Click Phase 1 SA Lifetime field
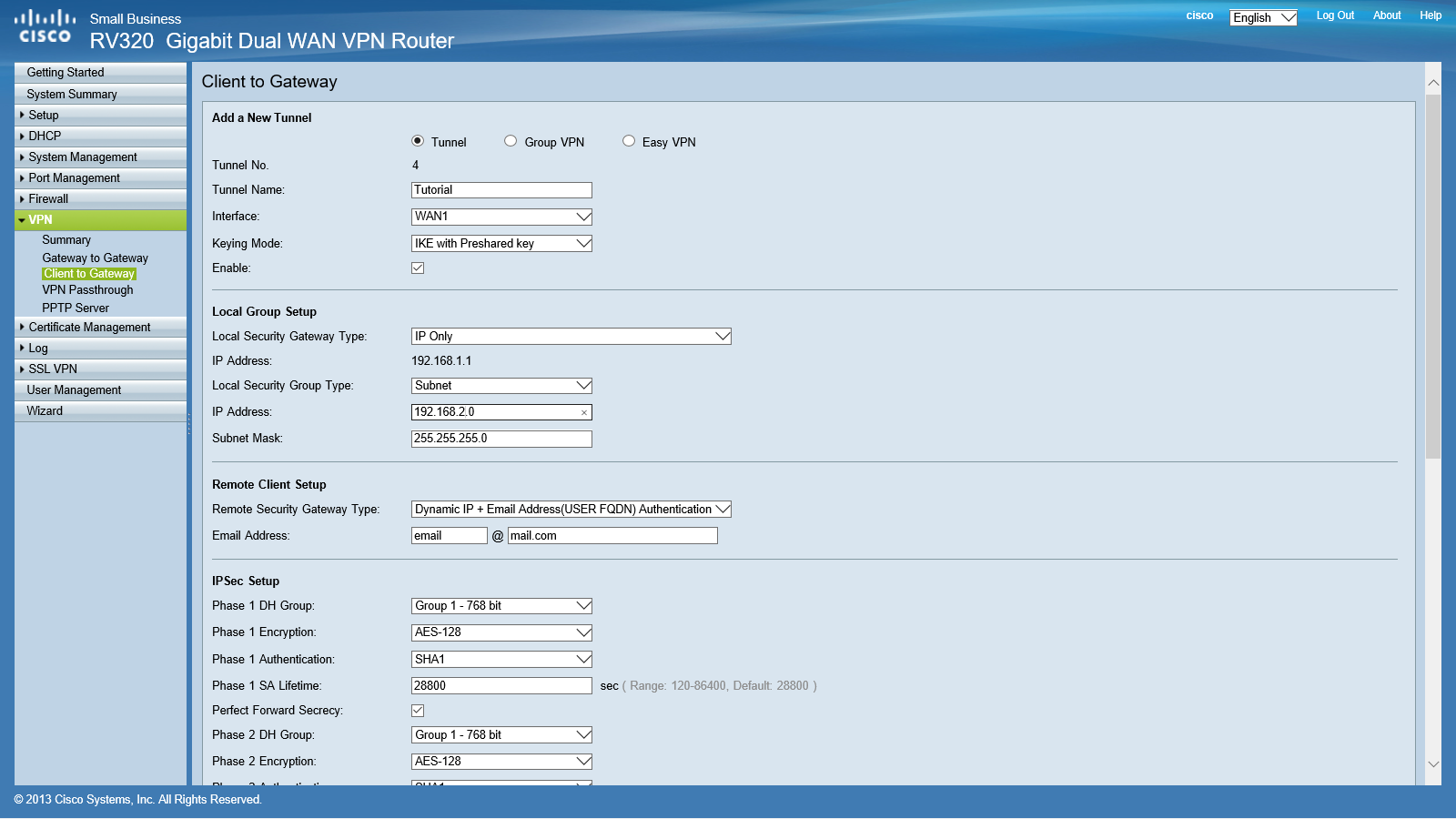This screenshot has width=1456, height=819. pyautogui.click(x=501, y=686)
